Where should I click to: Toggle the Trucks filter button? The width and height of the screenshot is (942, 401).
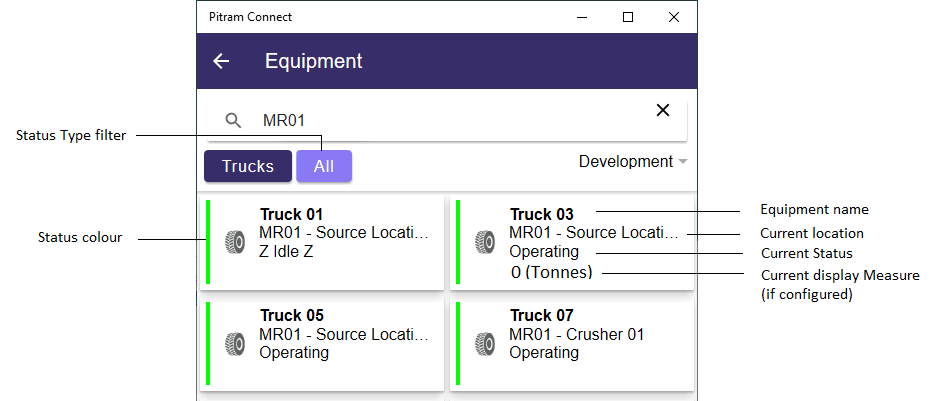pyautogui.click(x=248, y=166)
